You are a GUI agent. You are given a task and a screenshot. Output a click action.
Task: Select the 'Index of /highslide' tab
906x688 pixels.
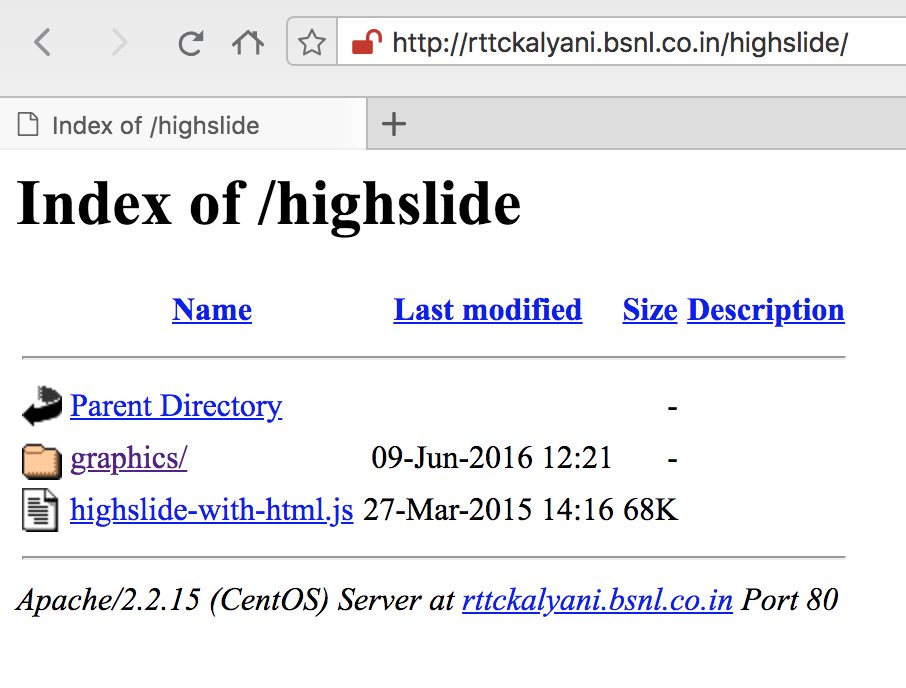(183, 125)
